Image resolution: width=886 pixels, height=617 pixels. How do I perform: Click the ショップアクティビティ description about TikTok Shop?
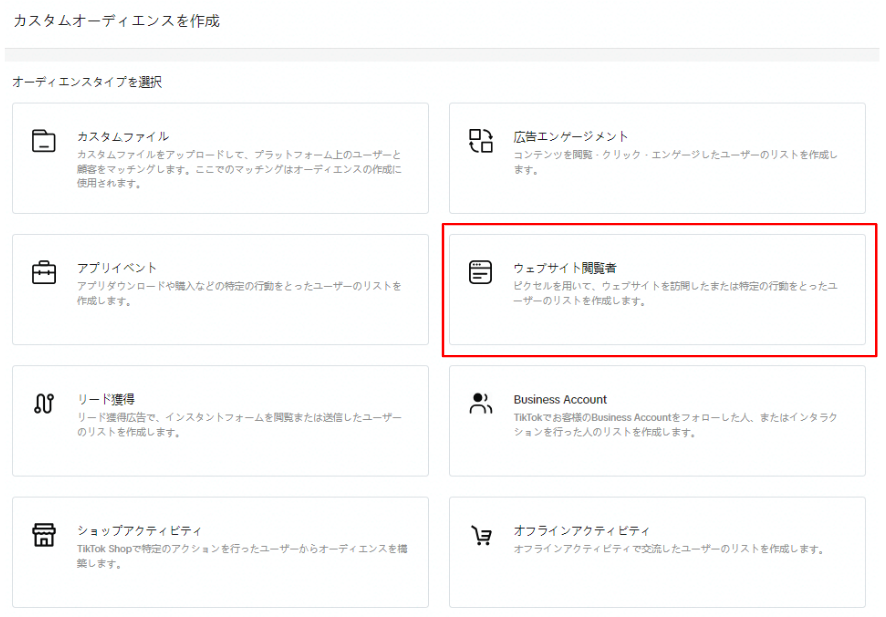(242, 555)
